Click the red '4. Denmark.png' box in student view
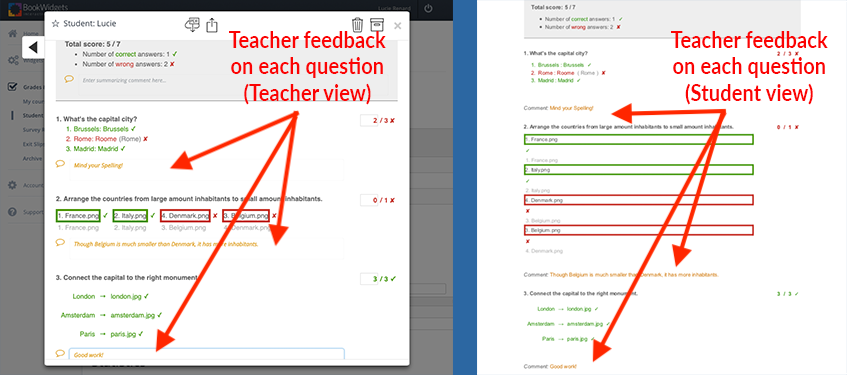This screenshot has height=375, width=847. tap(638, 200)
